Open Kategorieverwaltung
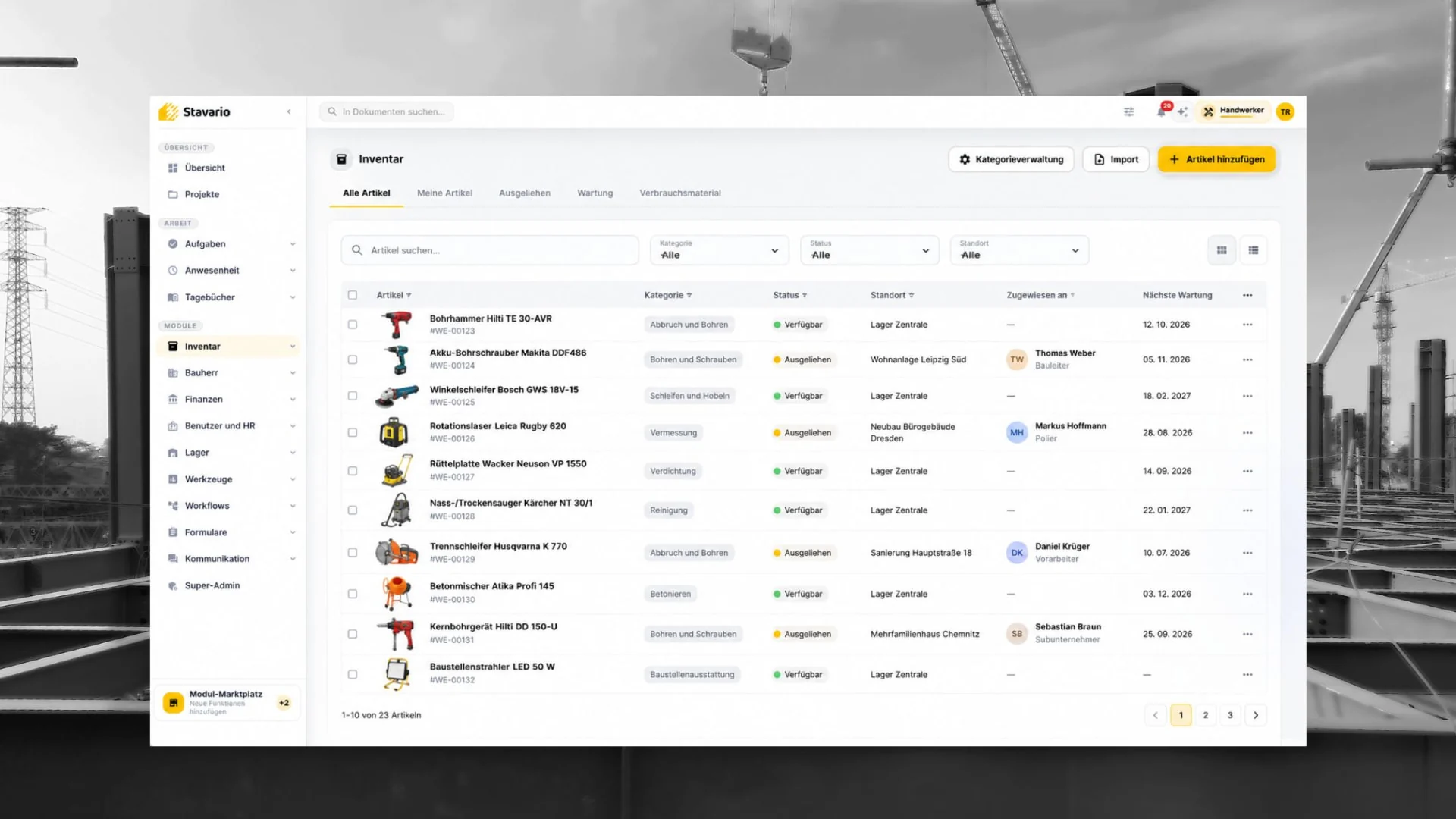 [x=1011, y=159]
